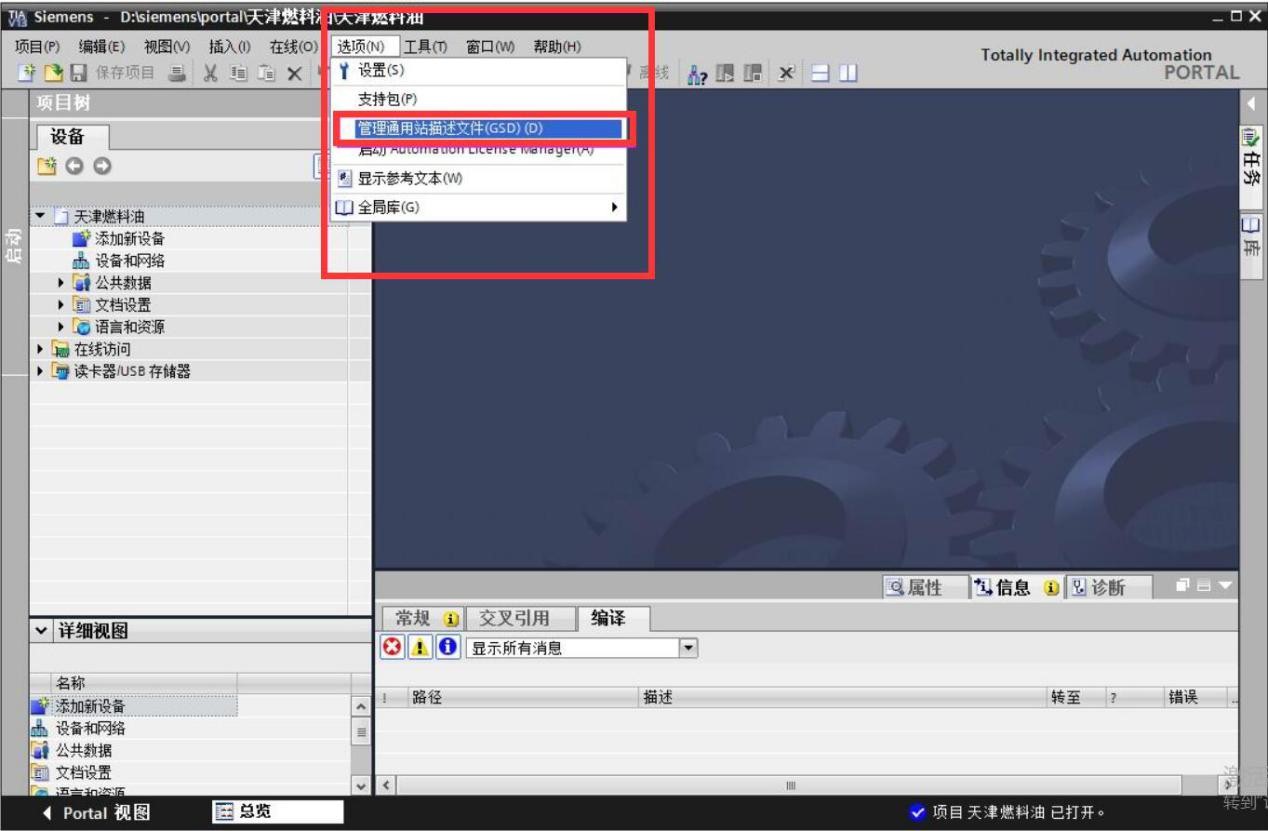
Task: Toggle error messages filter (red X)
Action: (x=393, y=647)
